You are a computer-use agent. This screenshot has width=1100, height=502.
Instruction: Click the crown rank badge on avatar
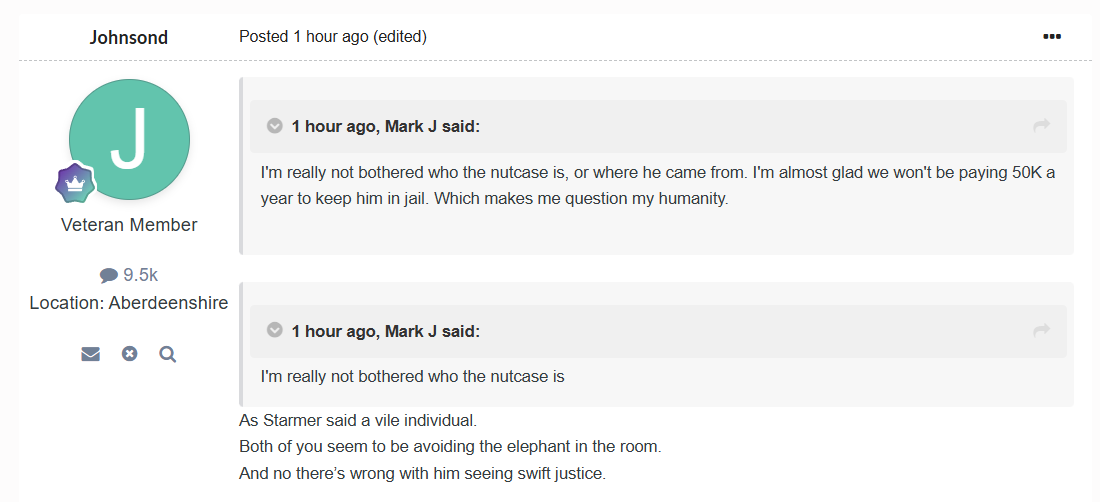(x=74, y=183)
